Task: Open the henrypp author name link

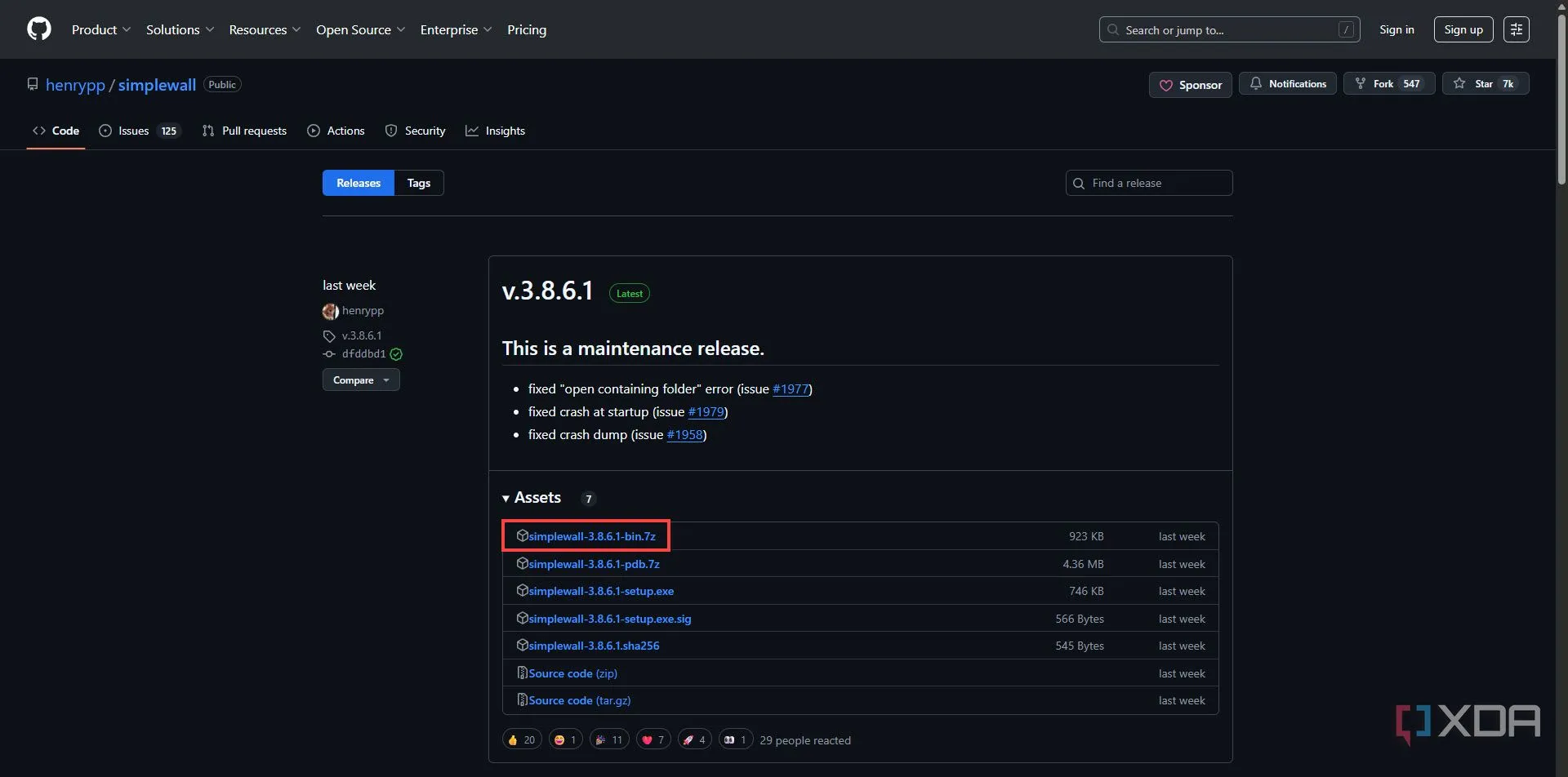Action: [x=363, y=310]
